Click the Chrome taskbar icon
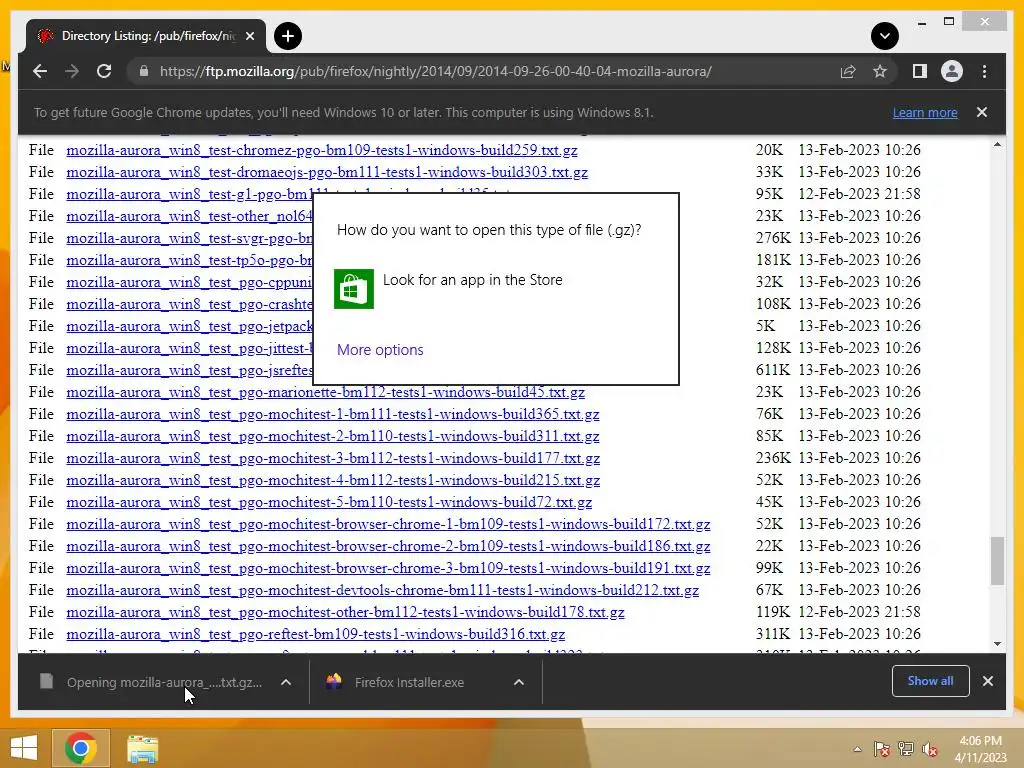 pos(80,748)
